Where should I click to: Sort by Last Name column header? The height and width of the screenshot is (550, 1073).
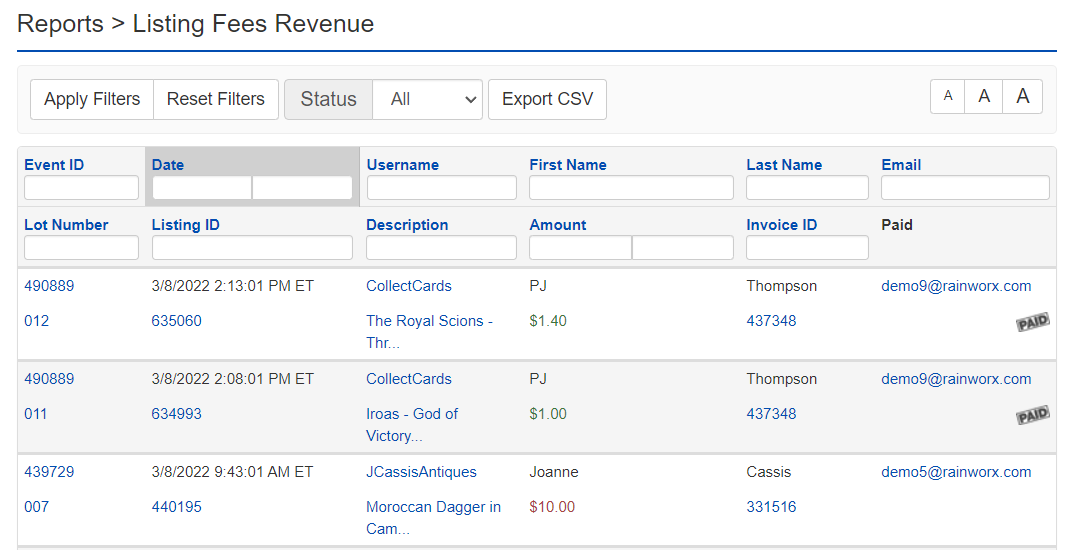(x=784, y=165)
